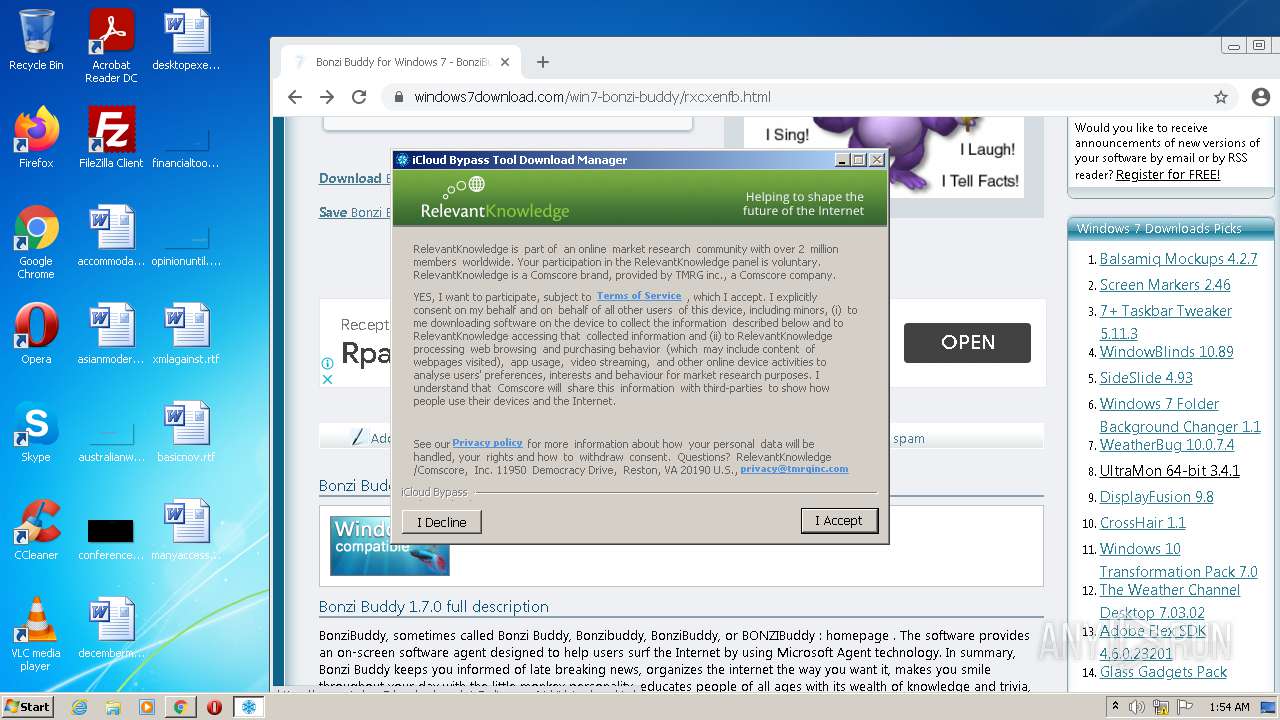Open 7+ Taskbar Tweaker link
This screenshot has width=1280, height=720.
click(x=1166, y=322)
